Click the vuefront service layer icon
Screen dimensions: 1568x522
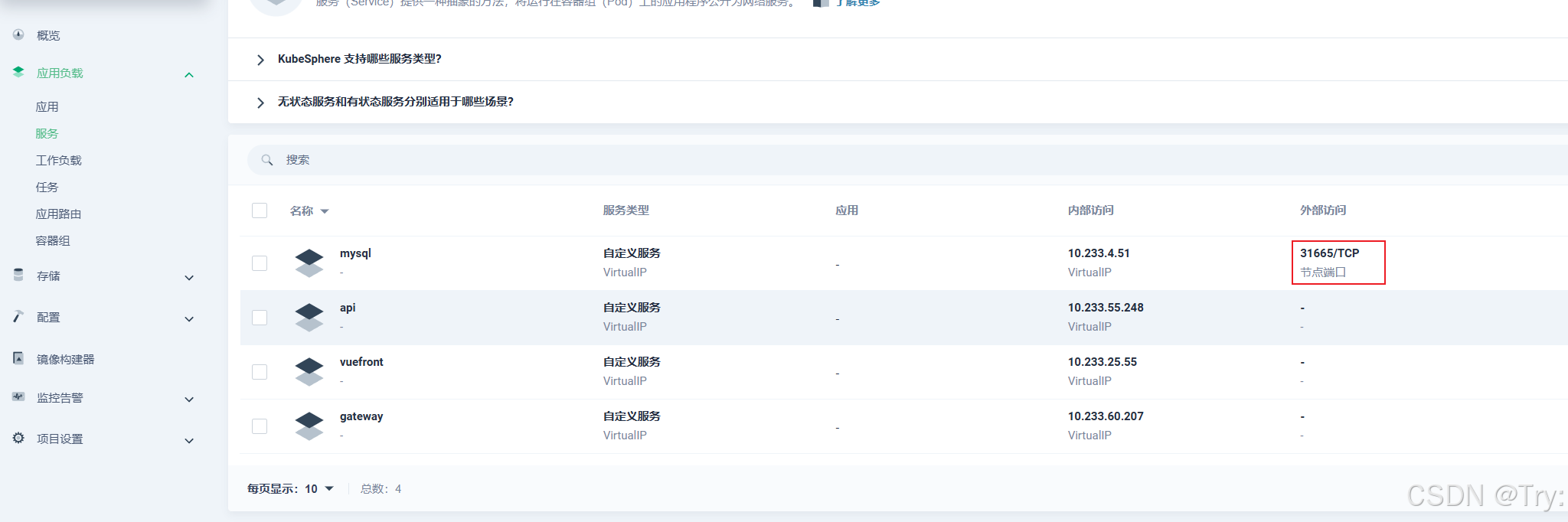(x=309, y=371)
